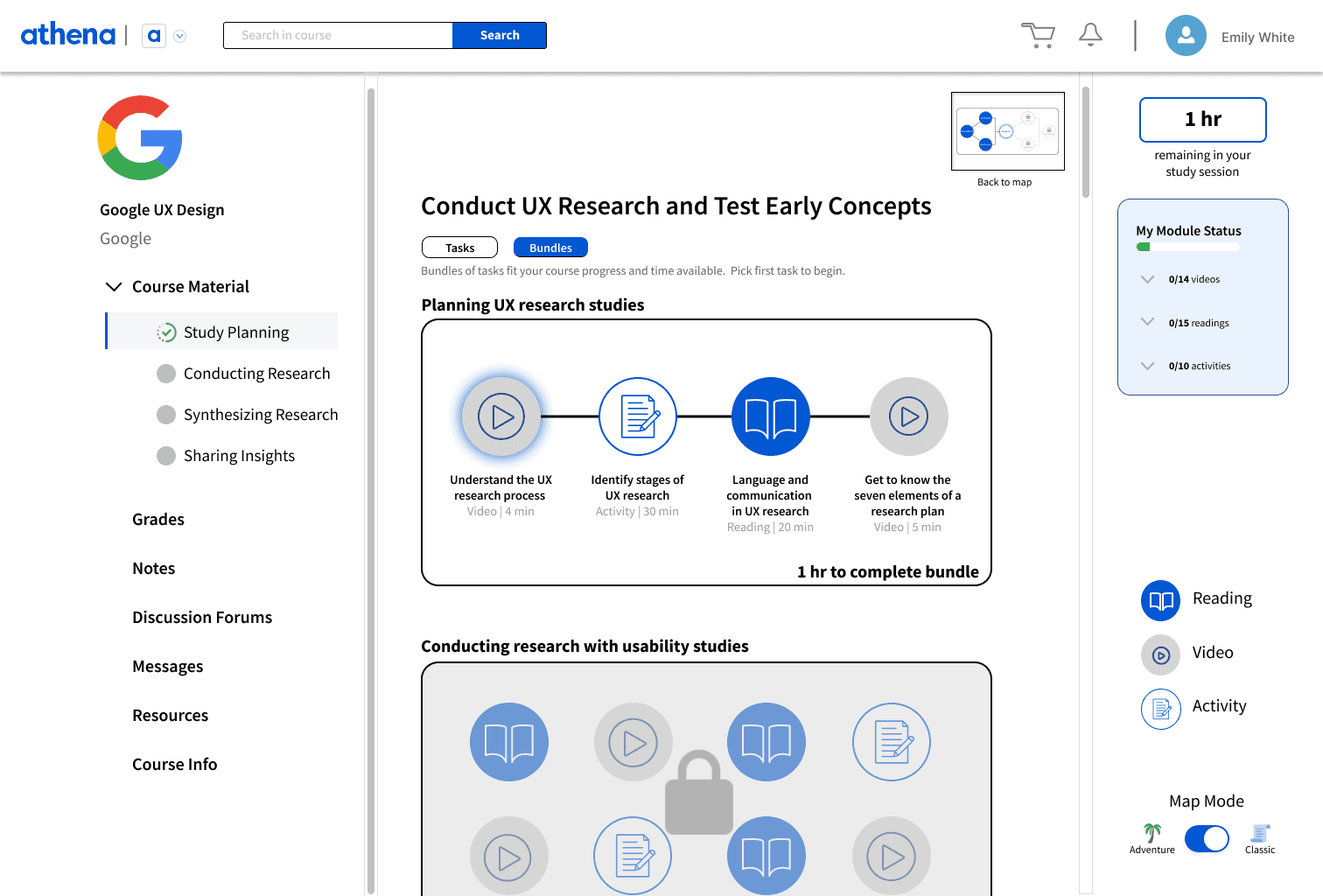Viewport: 1323px width, 896px height.
Task: Click the Search in course field
Action: coord(339,35)
